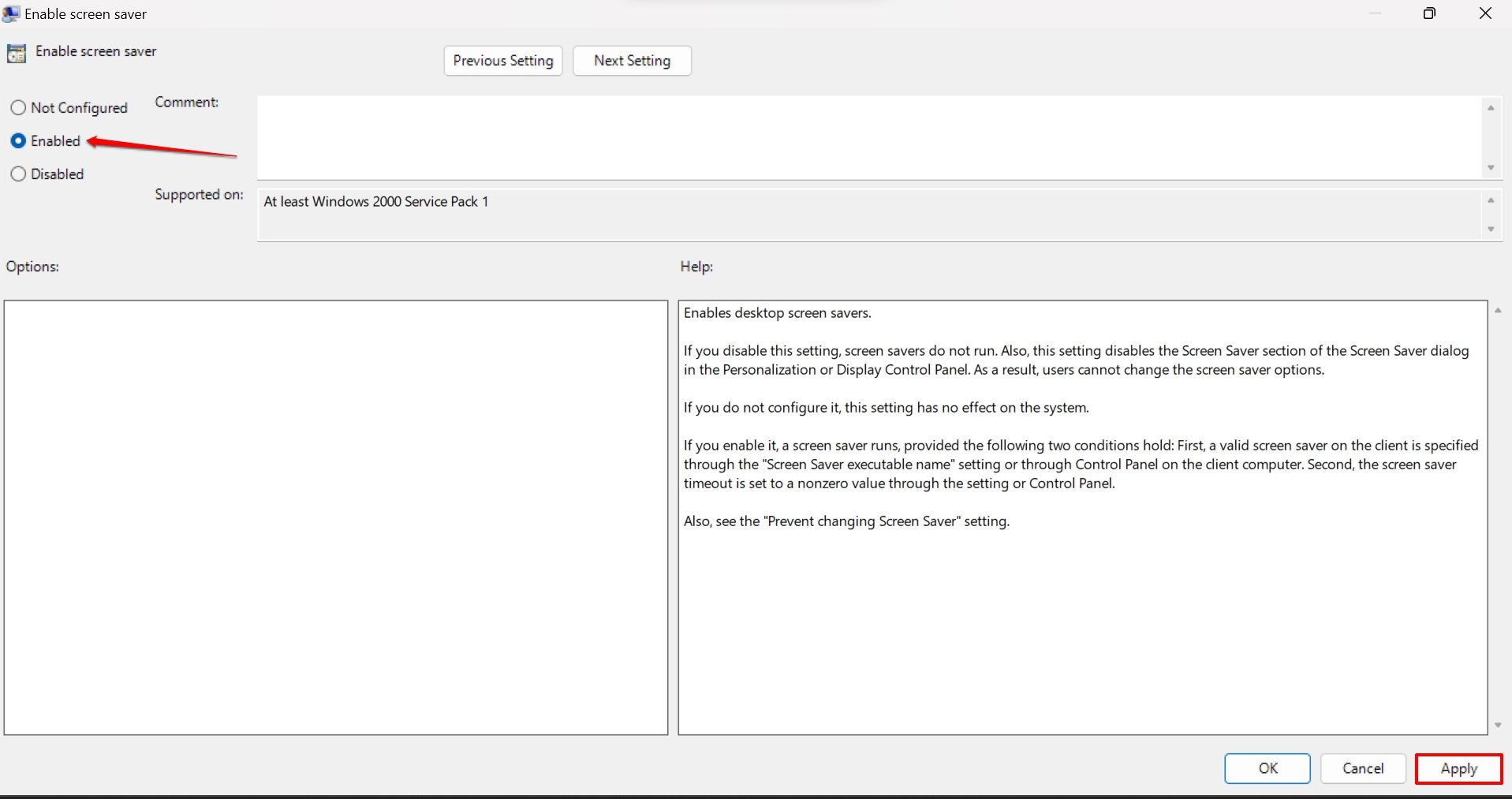Click the Comment box scroll-down arrow
The image size is (1512, 799).
(x=1491, y=167)
